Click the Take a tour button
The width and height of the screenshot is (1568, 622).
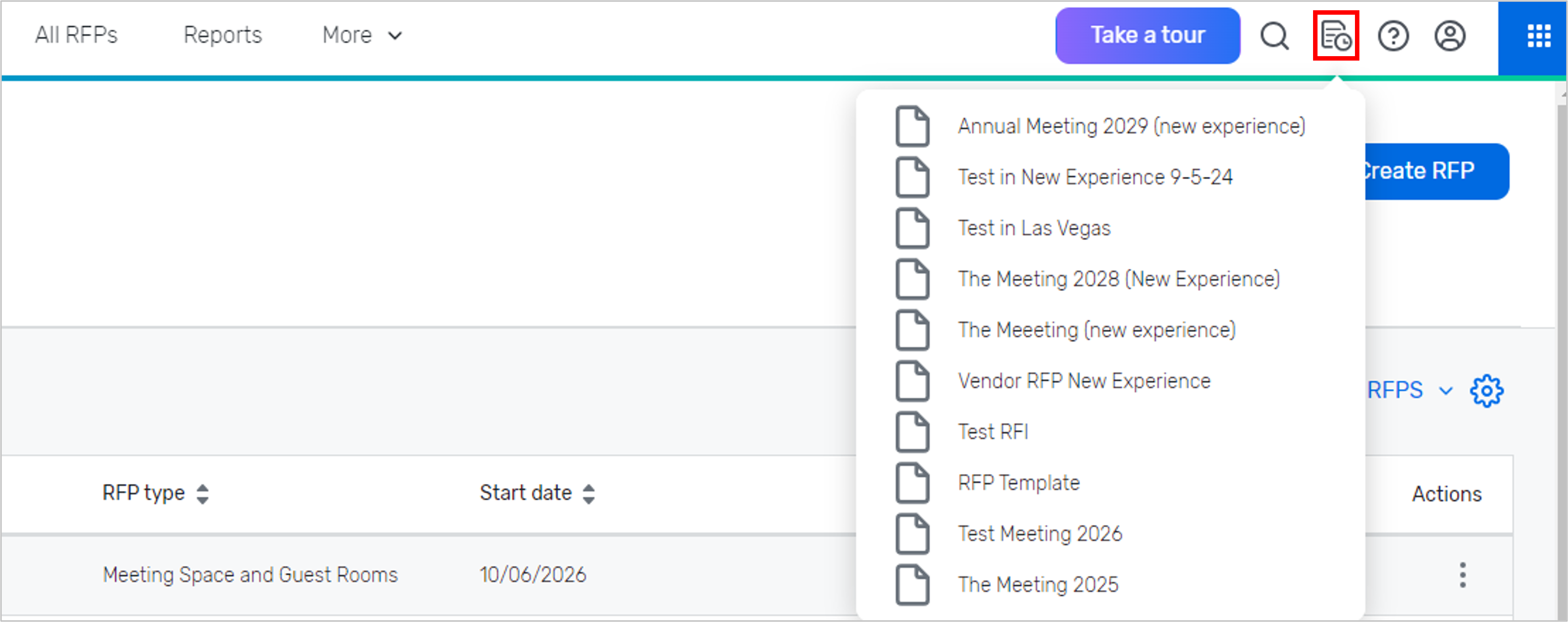coord(1147,35)
